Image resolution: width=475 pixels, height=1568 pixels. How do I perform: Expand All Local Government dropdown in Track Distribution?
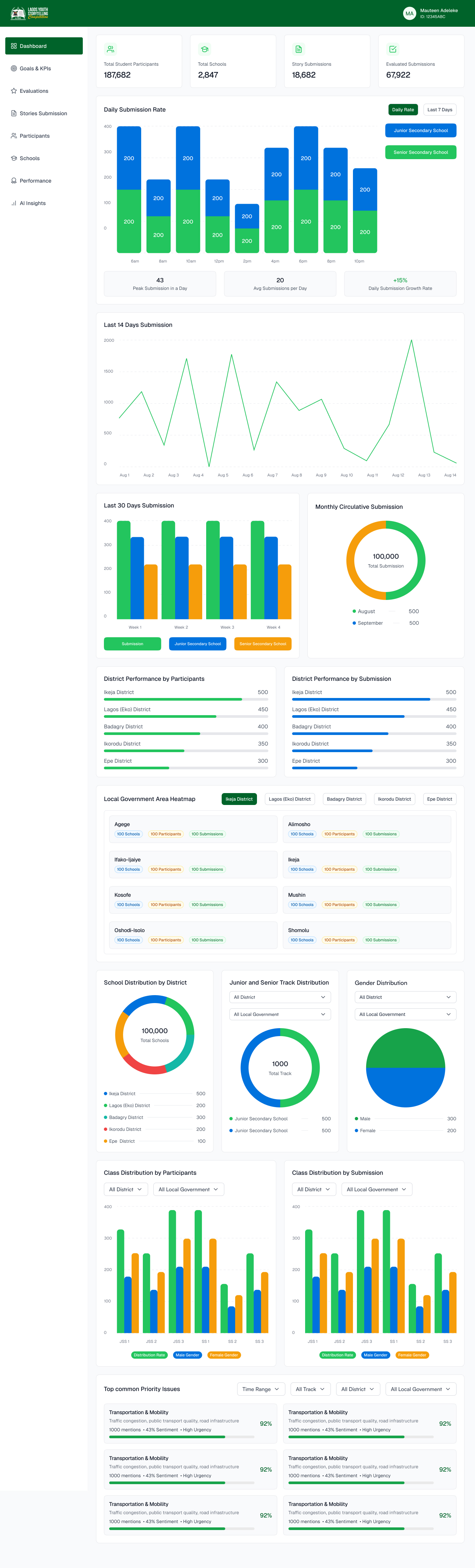click(280, 1014)
